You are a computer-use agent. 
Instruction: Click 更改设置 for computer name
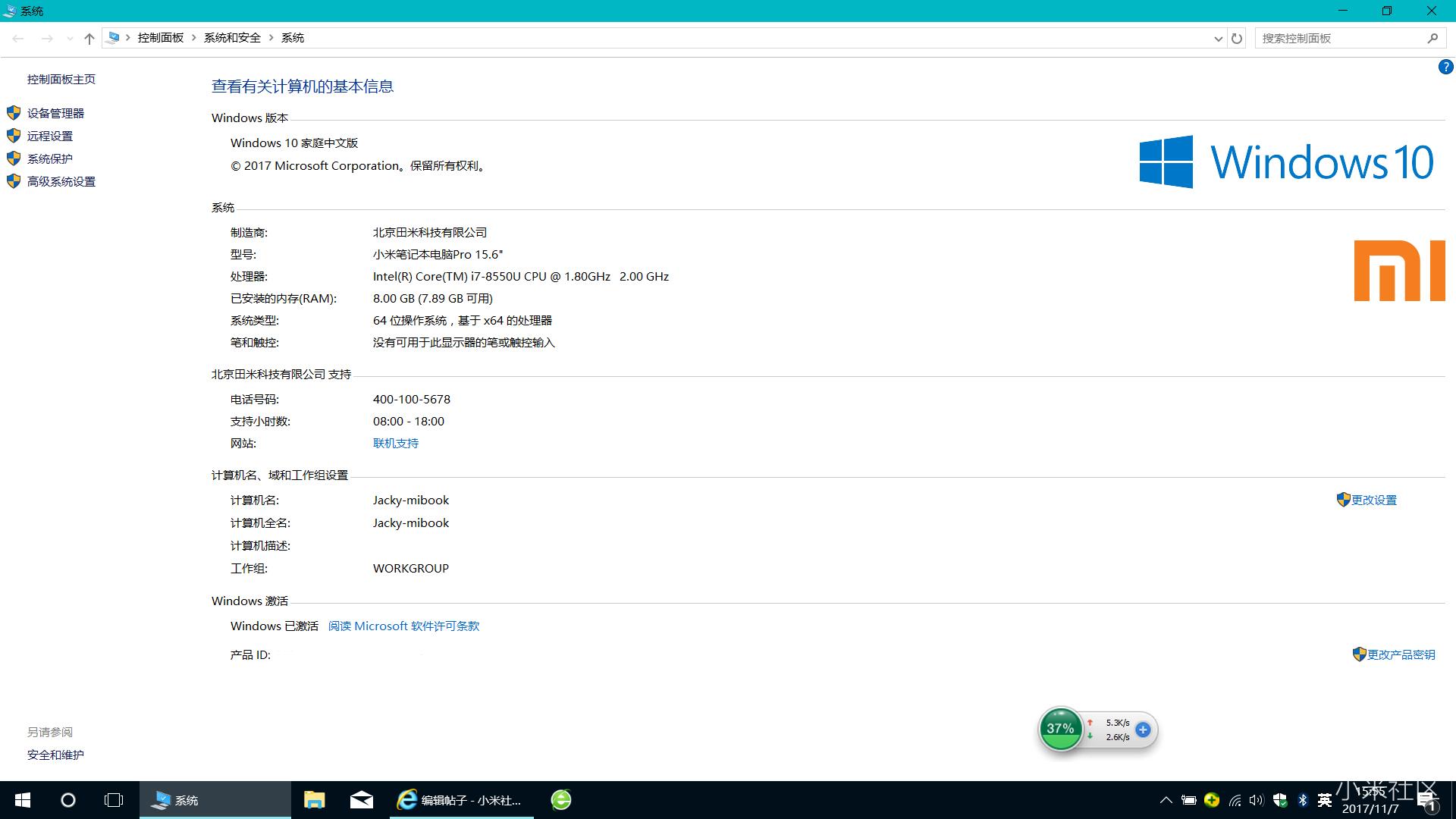coord(1373,500)
